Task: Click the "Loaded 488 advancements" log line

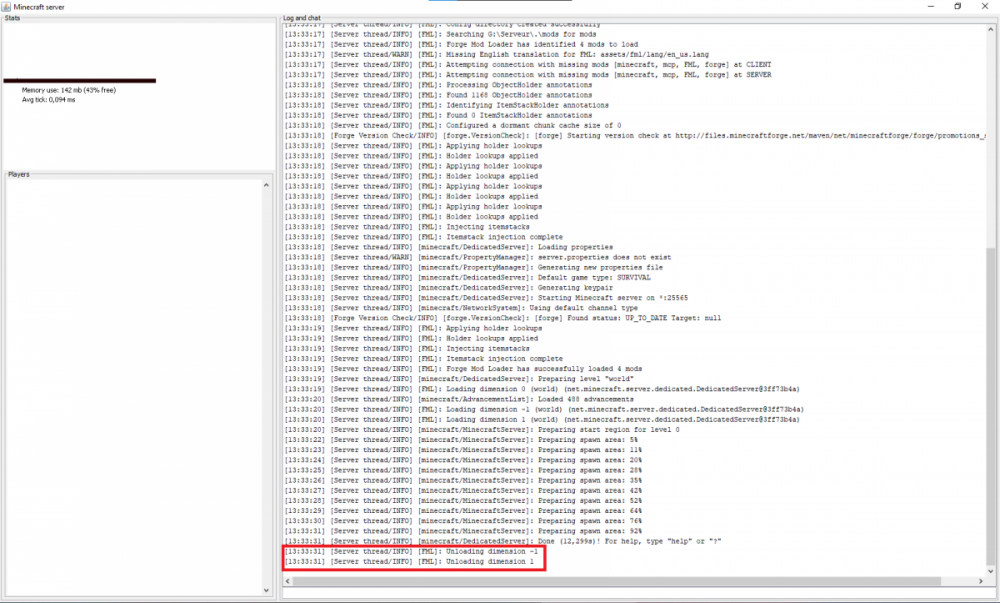Action: coord(459,400)
